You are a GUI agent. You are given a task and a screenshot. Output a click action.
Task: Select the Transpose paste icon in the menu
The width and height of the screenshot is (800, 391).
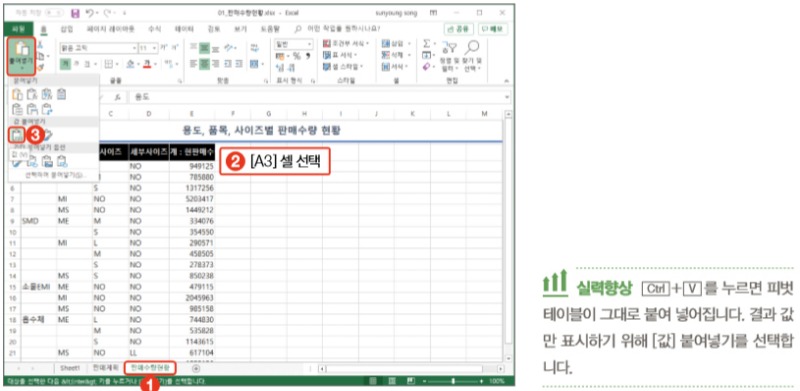[47, 108]
